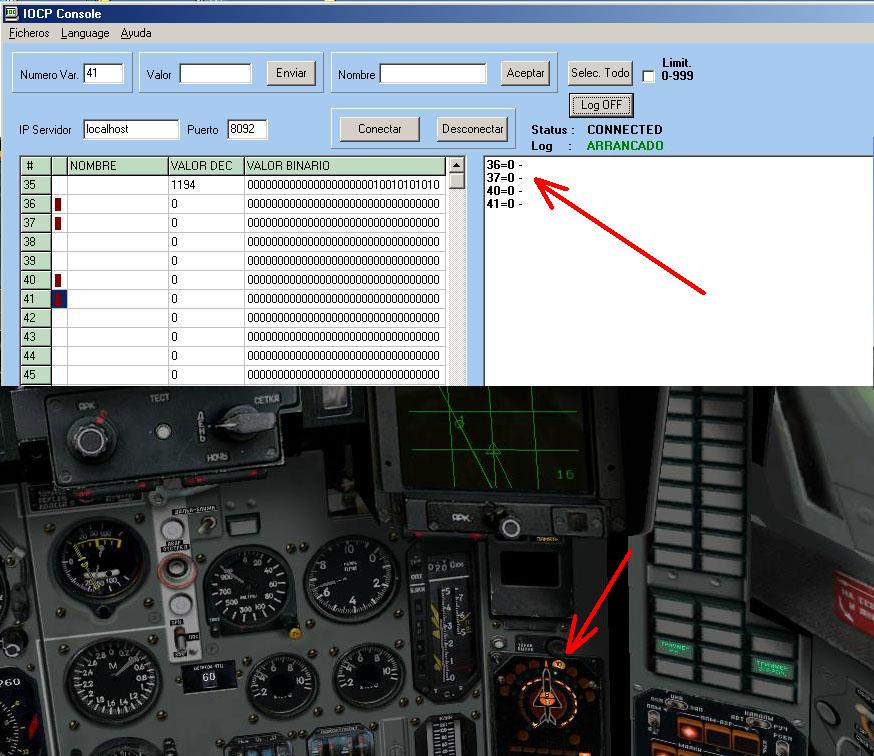The image size is (874, 756).
Task: Click the scroll-up arrow of the variable table
Action: coord(457,165)
